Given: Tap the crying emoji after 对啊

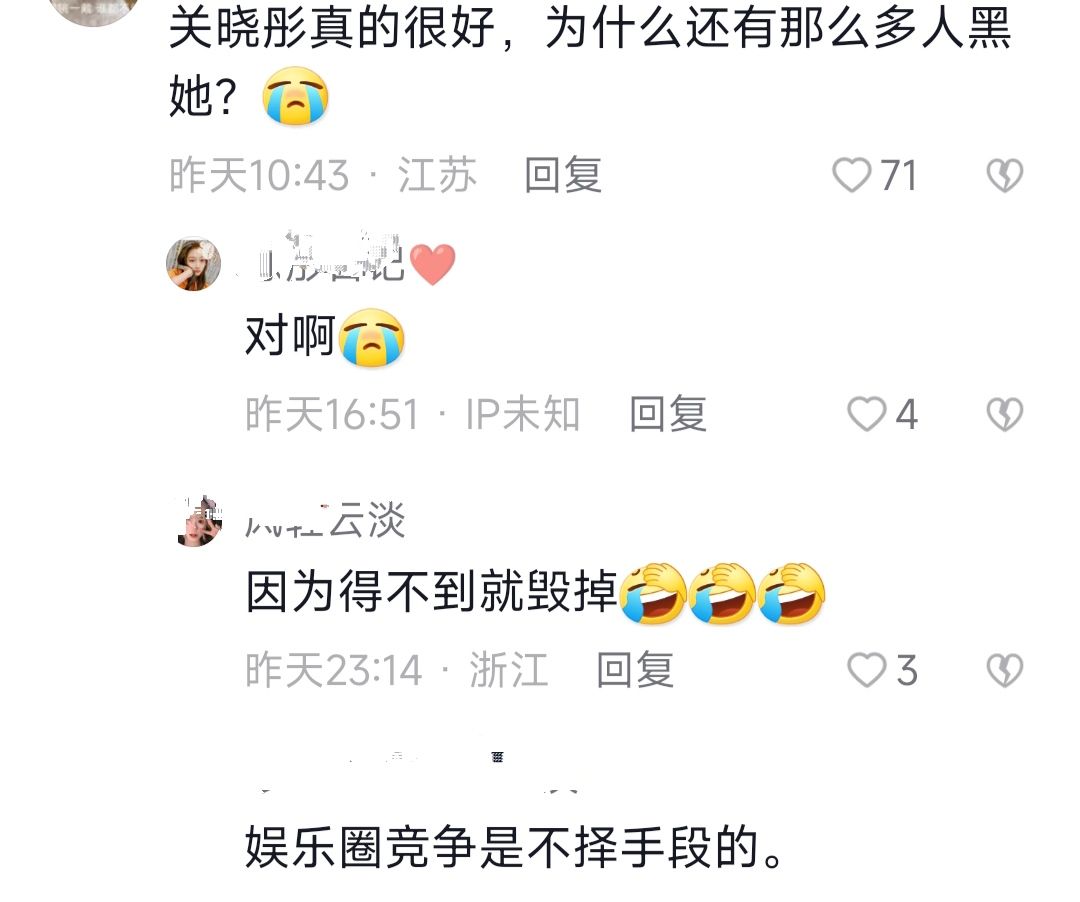Looking at the screenshot, I should tap(372, 337).
